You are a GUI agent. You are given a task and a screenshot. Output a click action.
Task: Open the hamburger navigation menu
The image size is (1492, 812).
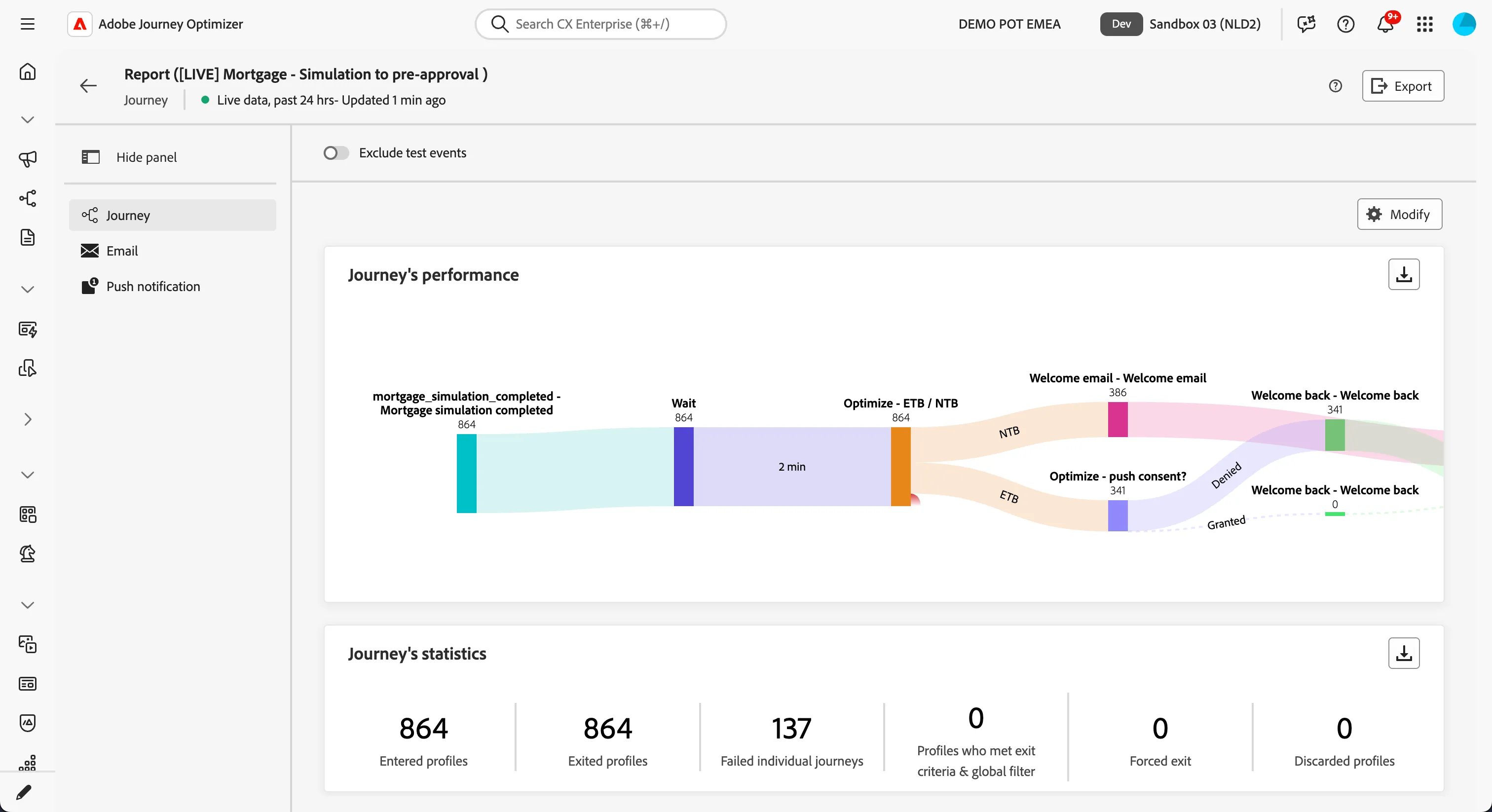(27, 24)
